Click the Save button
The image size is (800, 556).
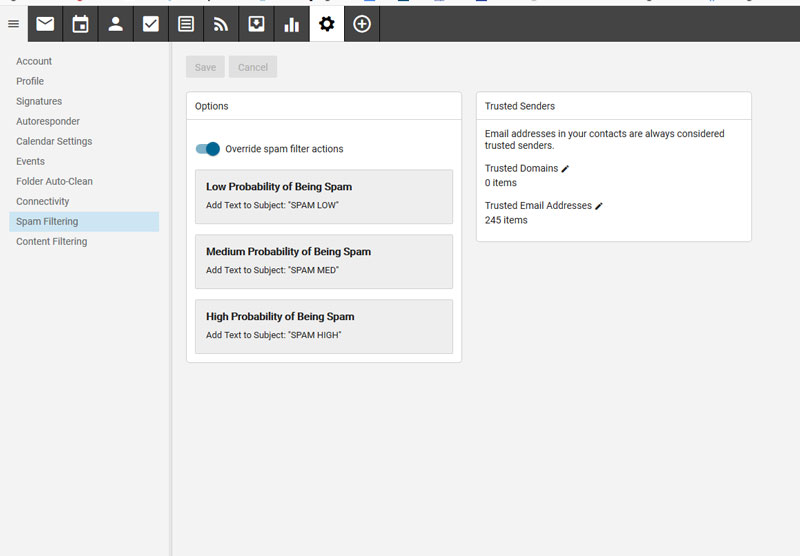(x=205, y=67)
